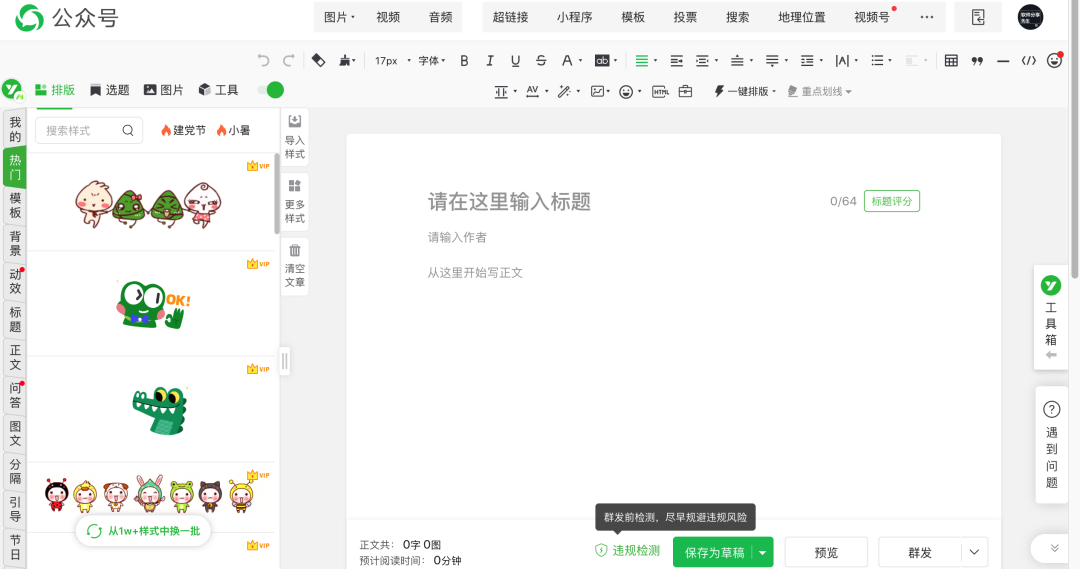Toggle bold formatting

tap(464, 61)
